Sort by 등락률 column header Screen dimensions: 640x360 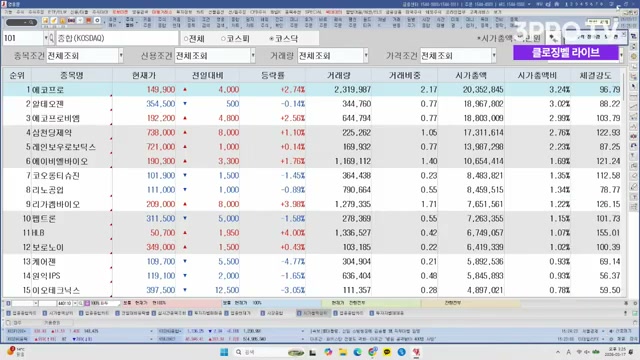pos(273,76)
